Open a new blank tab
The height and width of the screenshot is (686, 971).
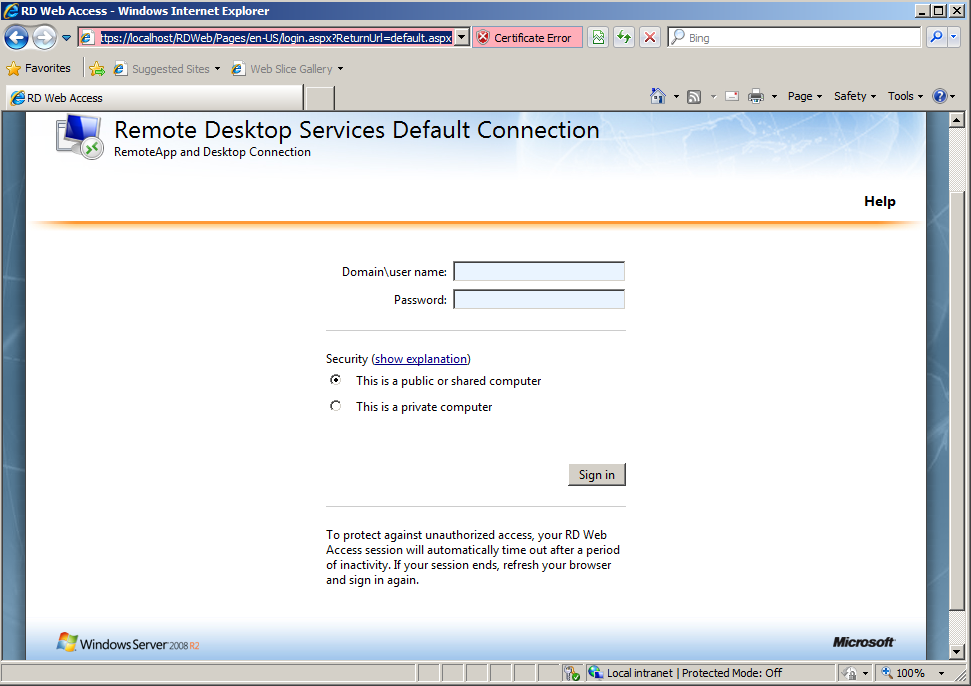(x=320, y=98)
